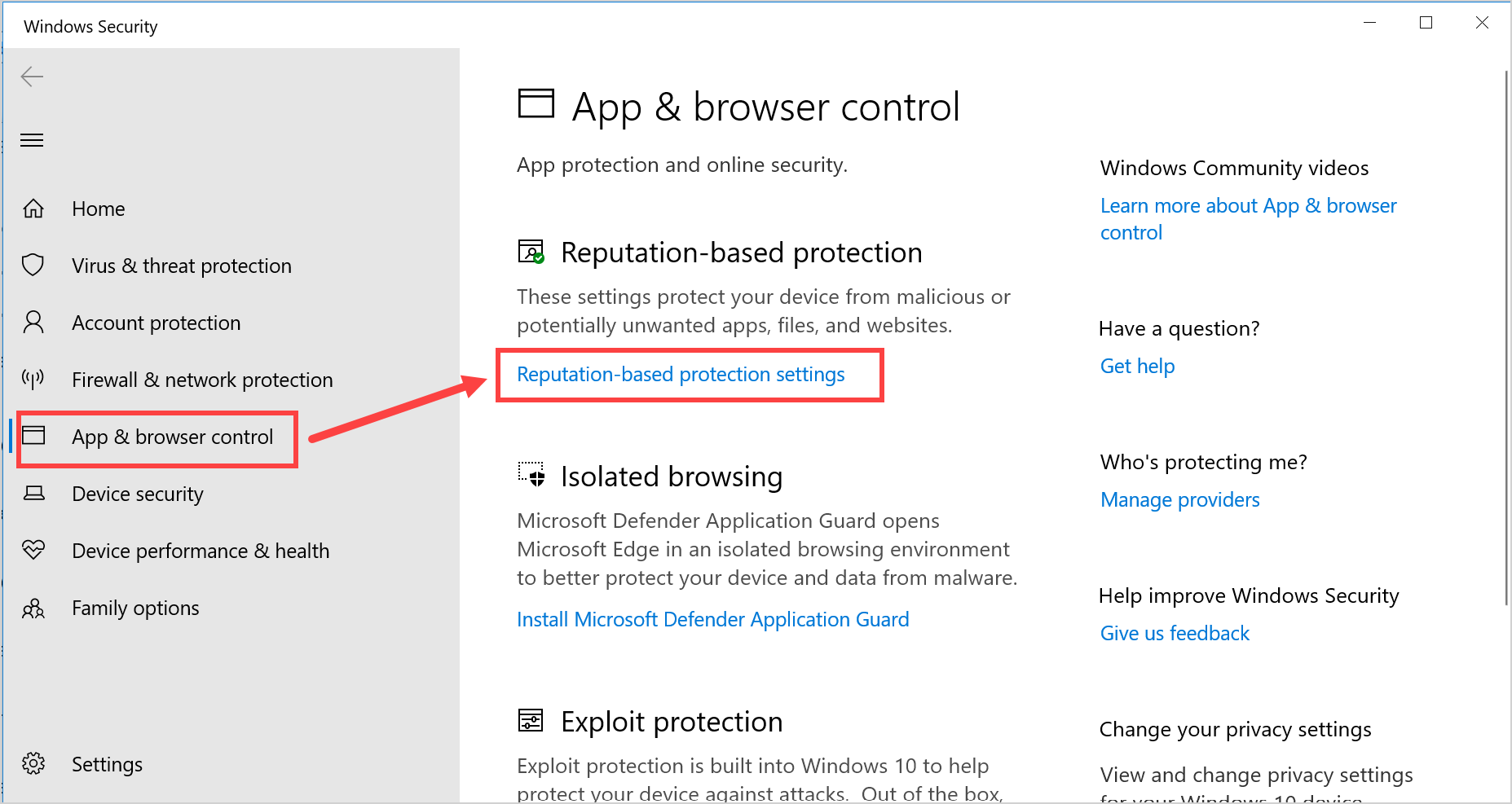
Task: Expand the hamburger navigation menu
Action: point(32,140)
